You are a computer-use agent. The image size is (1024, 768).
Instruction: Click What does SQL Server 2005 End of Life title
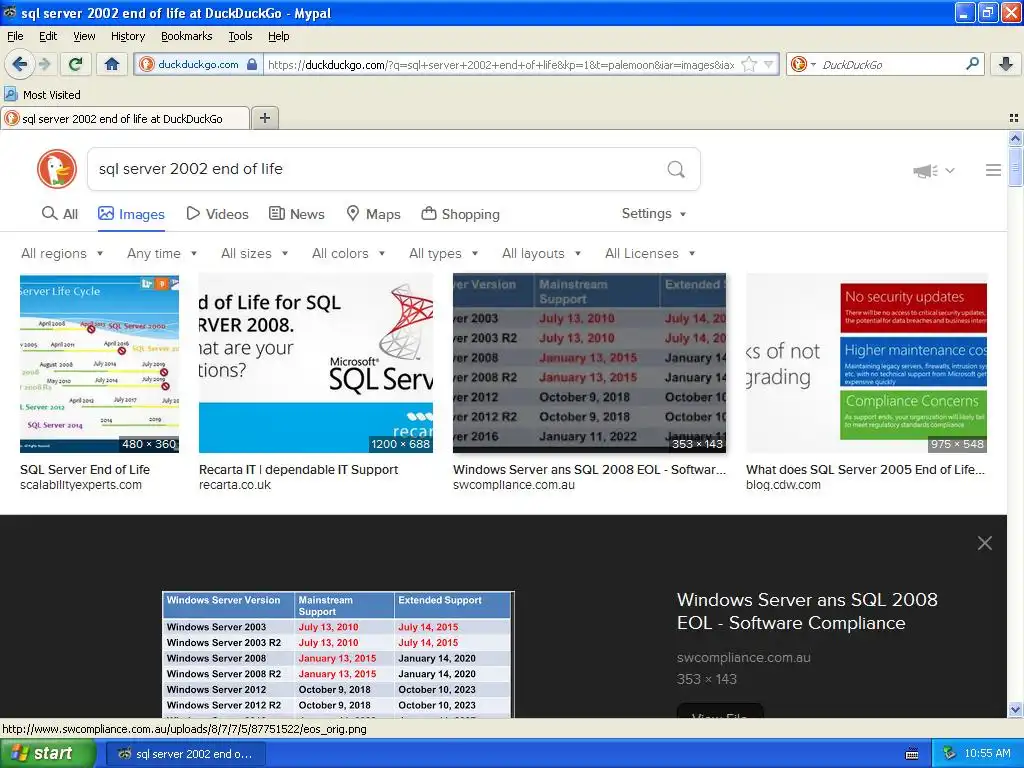[865, 470]
